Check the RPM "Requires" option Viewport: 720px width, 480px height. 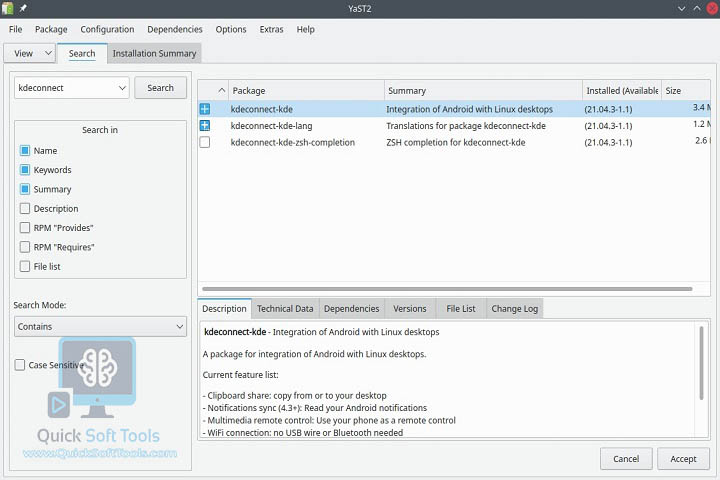click(25, 247)
